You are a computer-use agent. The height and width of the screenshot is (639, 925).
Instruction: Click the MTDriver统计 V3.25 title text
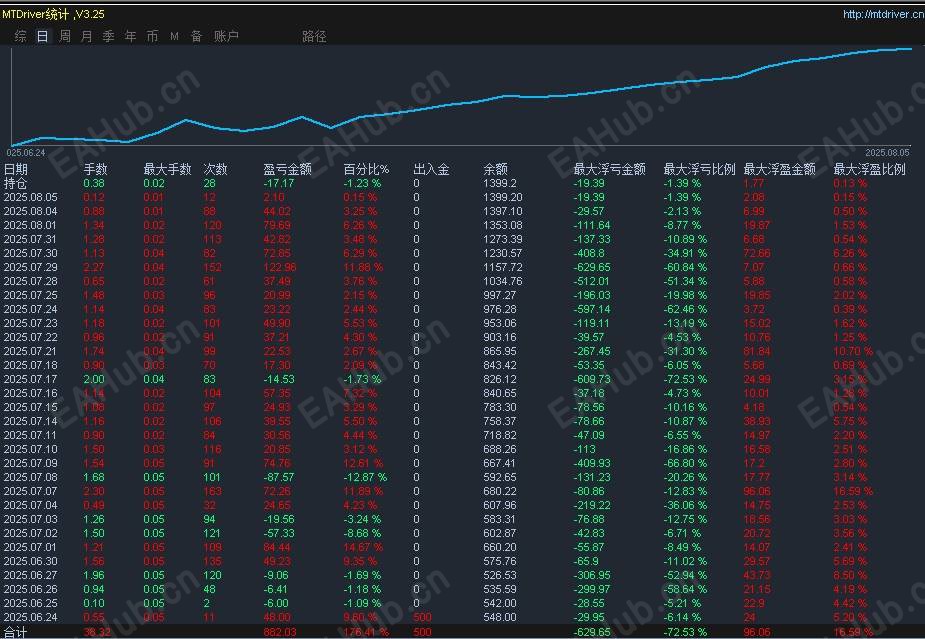click(53, 14)
